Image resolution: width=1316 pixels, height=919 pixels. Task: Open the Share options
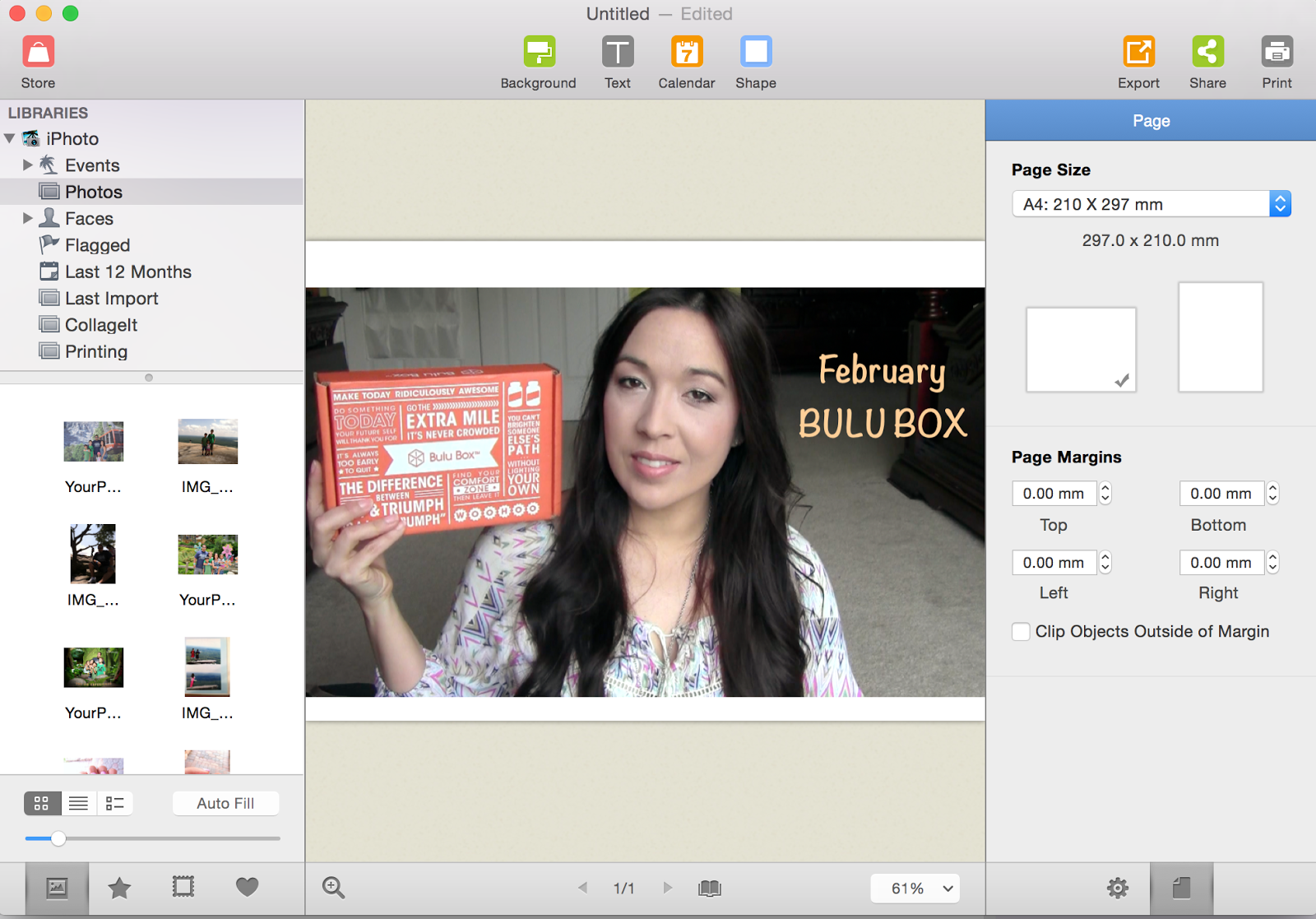coord(1208,52)
